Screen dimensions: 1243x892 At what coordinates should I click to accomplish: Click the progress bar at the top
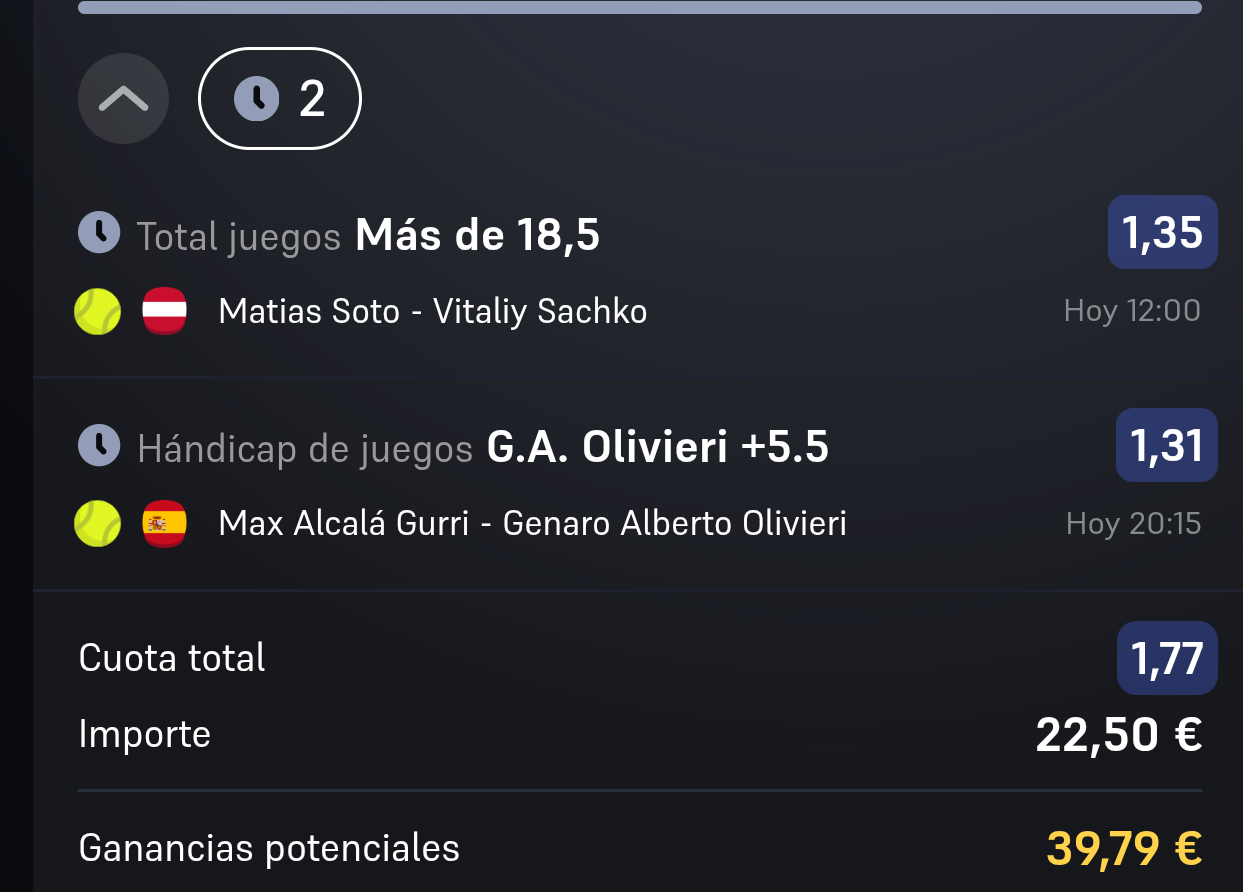[x=640, y=7]
